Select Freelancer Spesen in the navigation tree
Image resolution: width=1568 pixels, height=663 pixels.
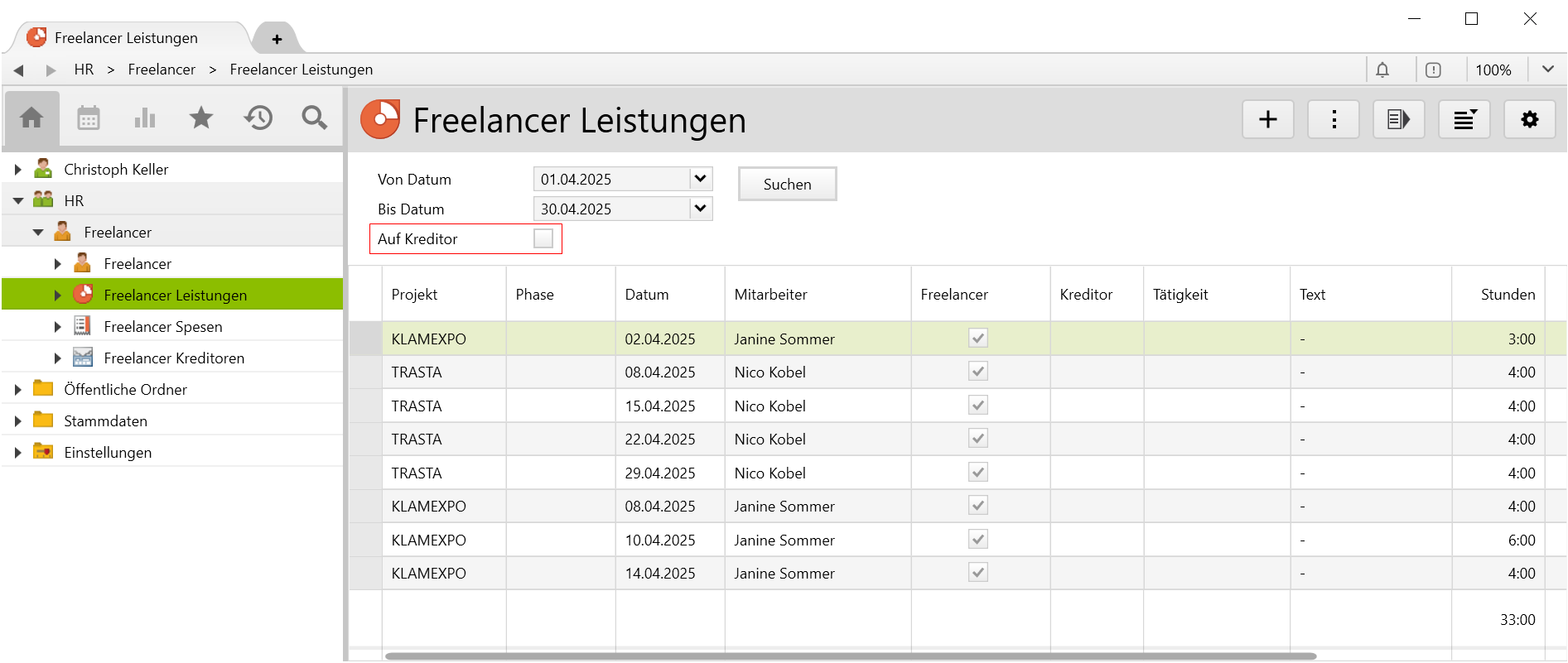(163, 327)
